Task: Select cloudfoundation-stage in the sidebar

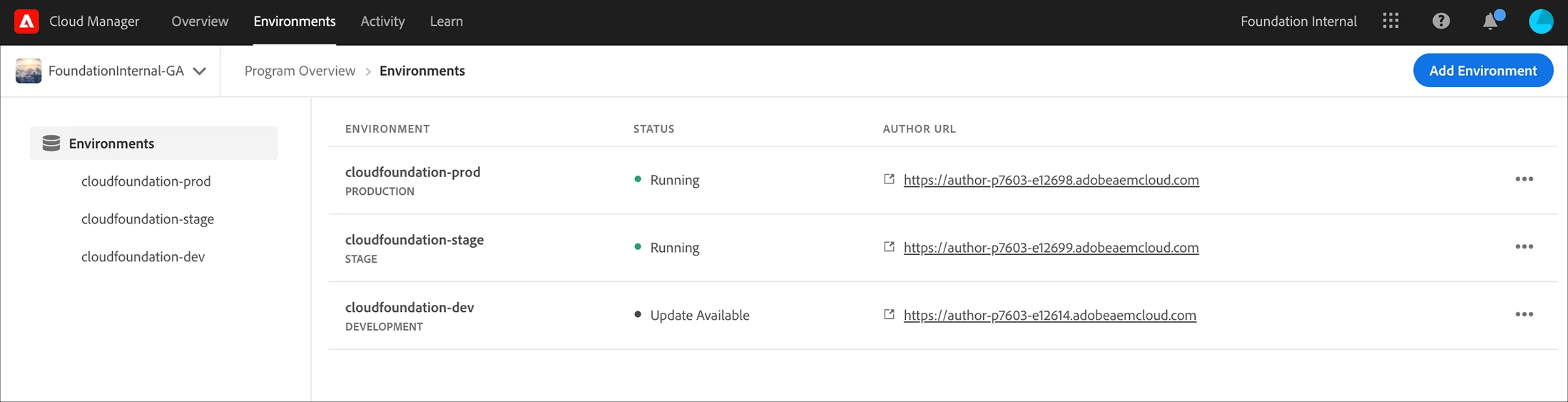Action: click(148, 218)
